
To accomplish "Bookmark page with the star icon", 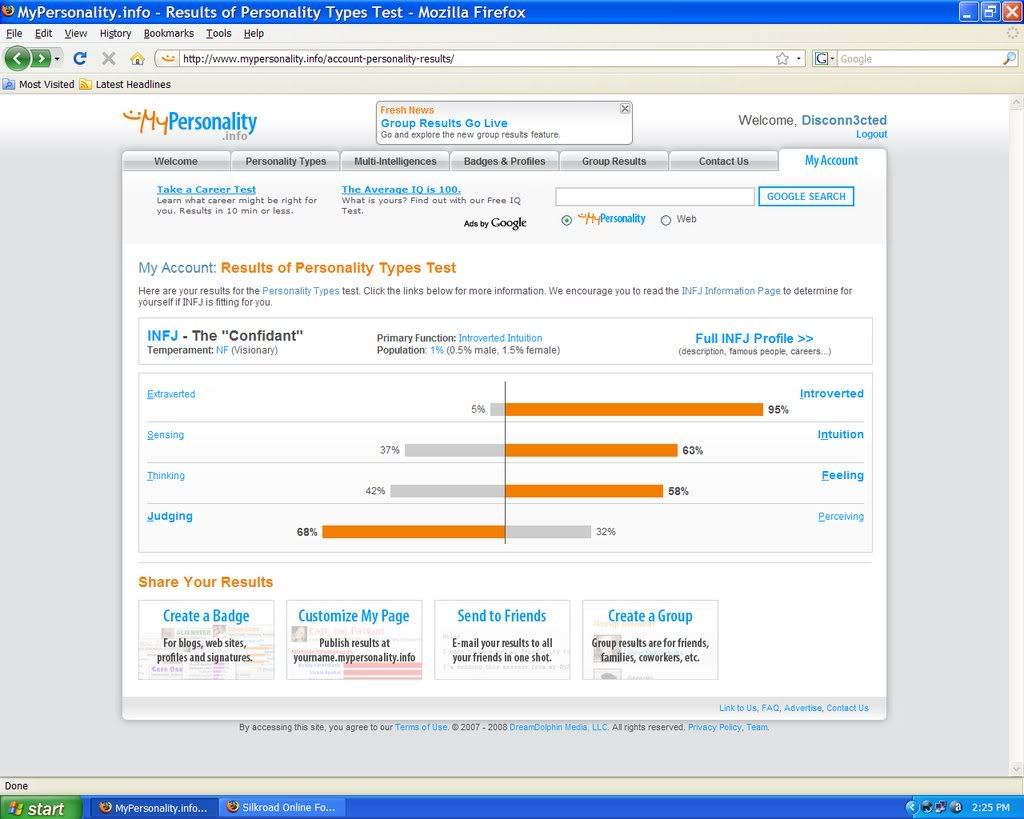I will tap(782, 58).
